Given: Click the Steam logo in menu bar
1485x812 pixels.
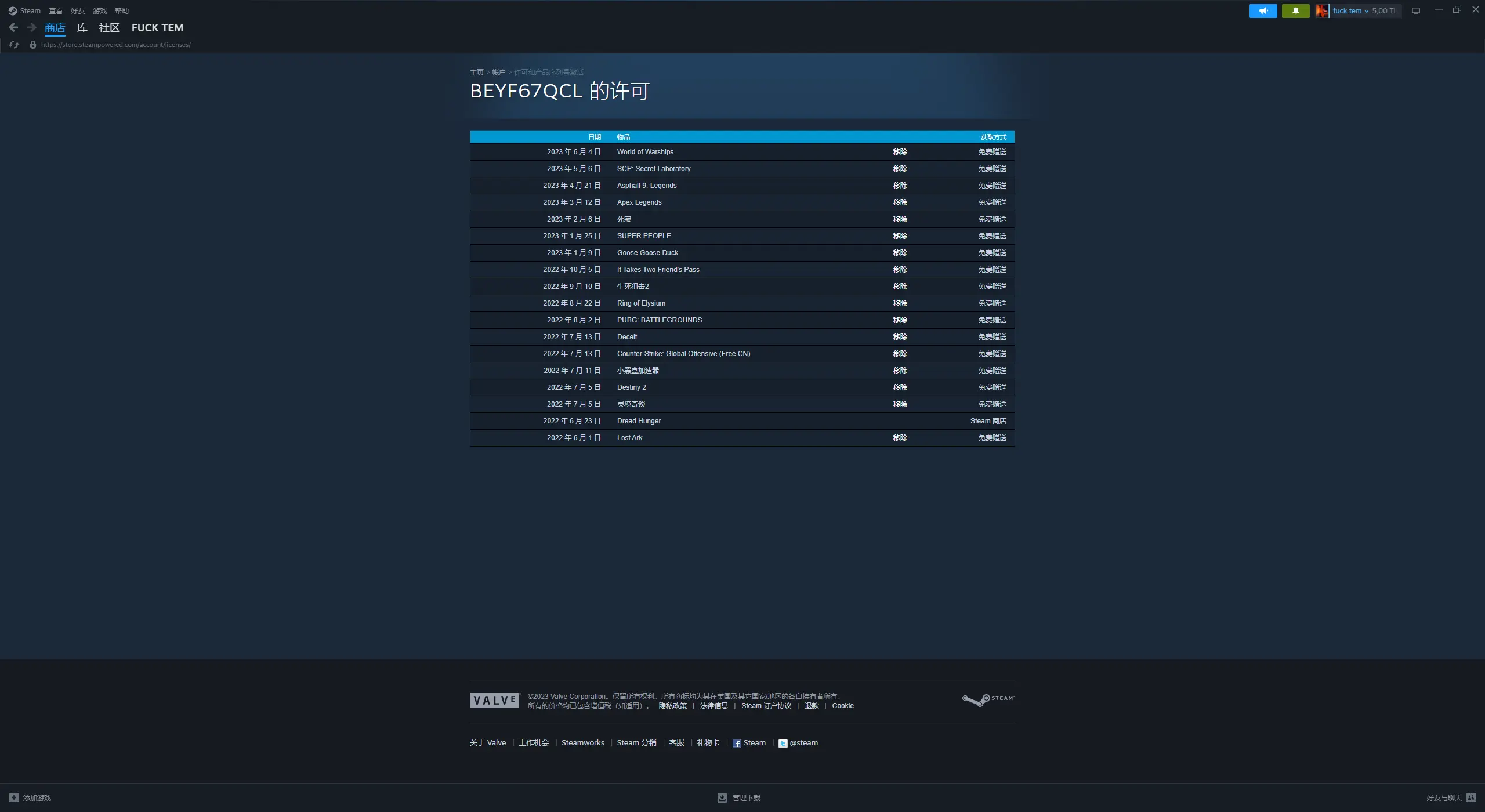Looking at the screenshot, I should [13, 10].
